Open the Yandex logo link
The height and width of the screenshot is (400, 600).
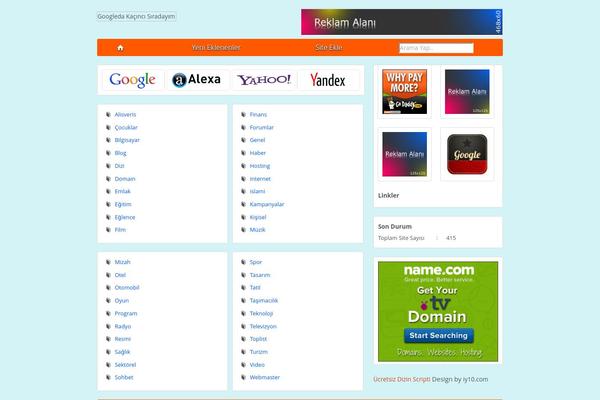pyautogui.click(x=328, y=80)
